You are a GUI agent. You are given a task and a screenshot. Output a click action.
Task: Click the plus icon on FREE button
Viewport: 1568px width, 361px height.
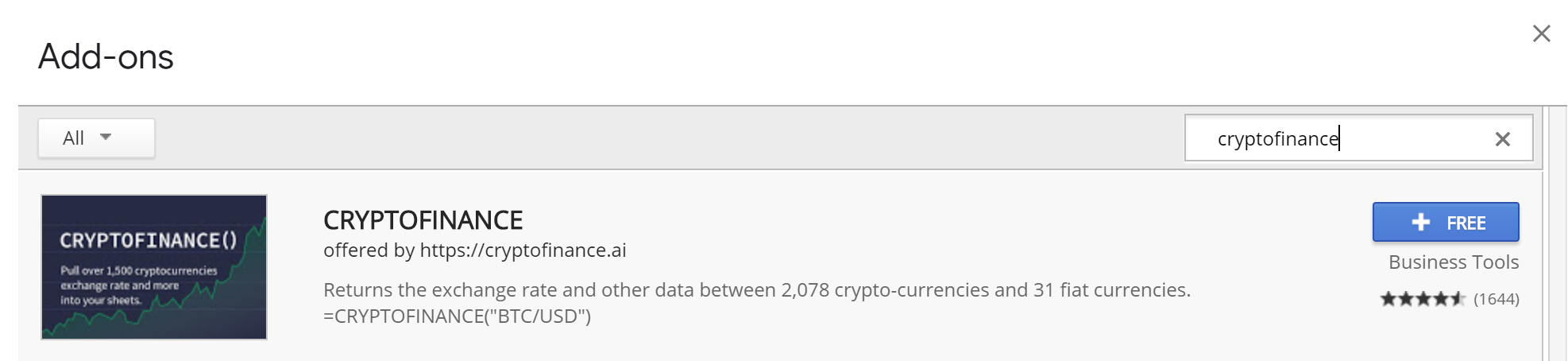(1421, 223)
